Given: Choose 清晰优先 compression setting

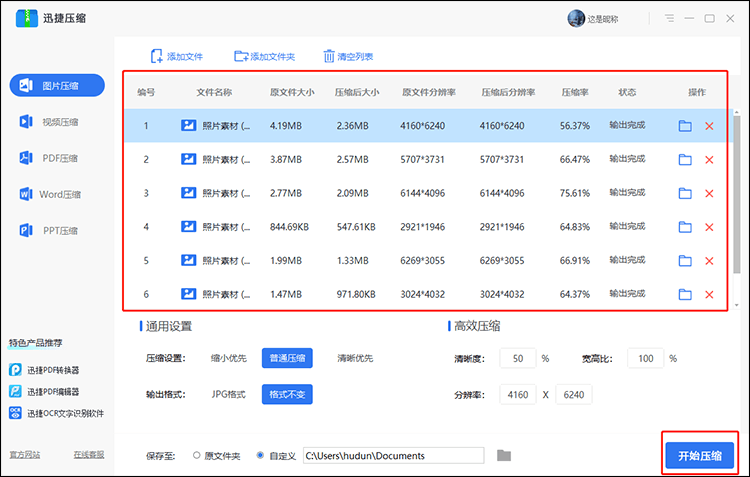Looking at the screenshot, I should point(355,358).
